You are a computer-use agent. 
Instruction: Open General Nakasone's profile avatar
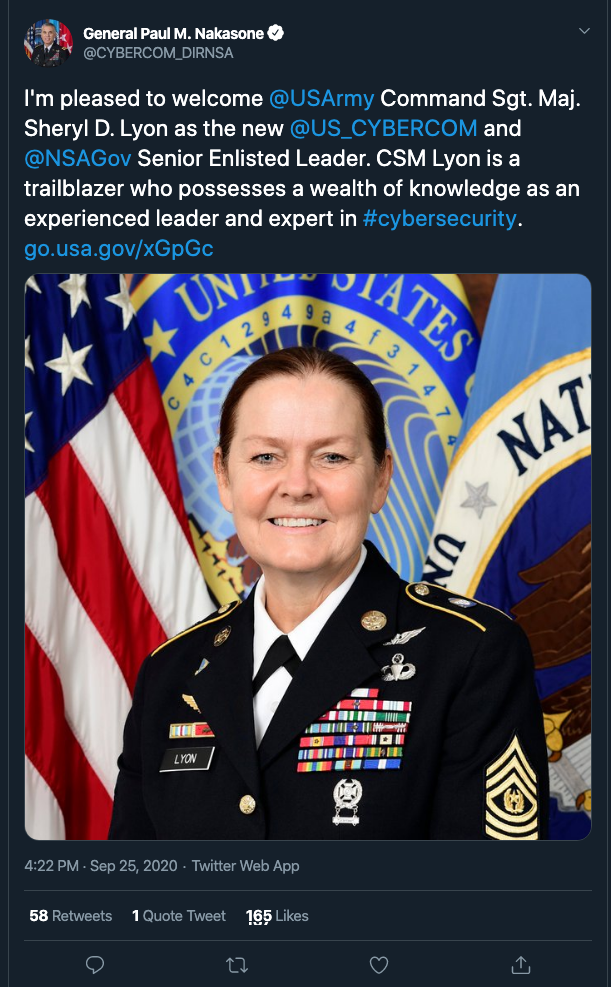tap(48, 43)
